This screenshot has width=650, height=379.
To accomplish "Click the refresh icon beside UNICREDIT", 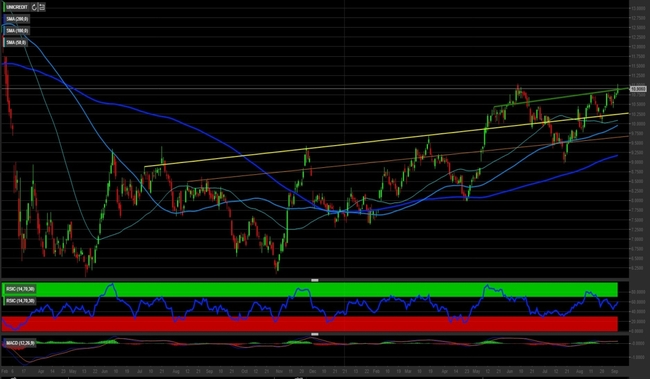I will click(34, 7).
